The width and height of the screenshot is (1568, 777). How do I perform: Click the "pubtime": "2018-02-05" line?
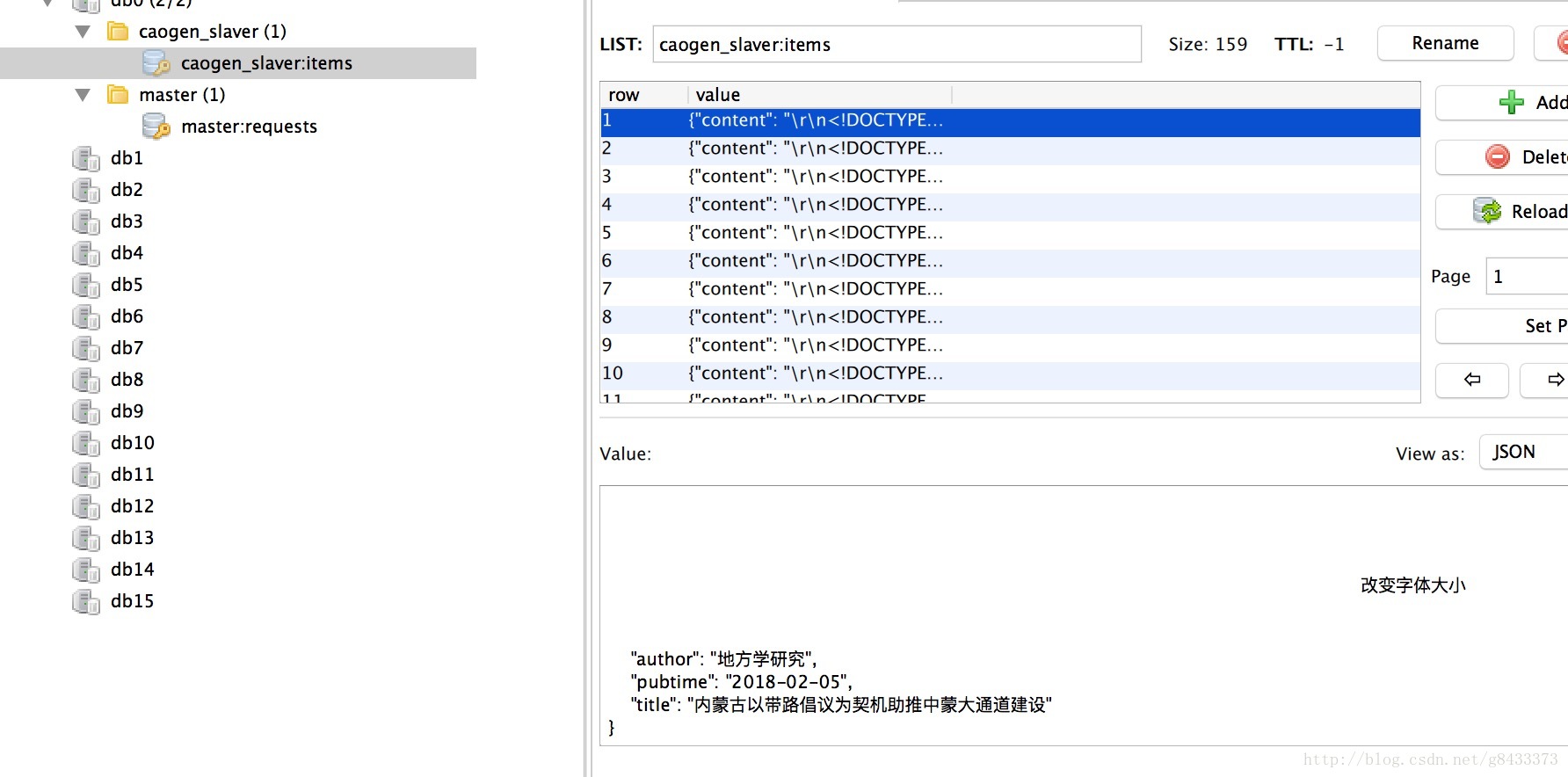[x=741, y=682]
